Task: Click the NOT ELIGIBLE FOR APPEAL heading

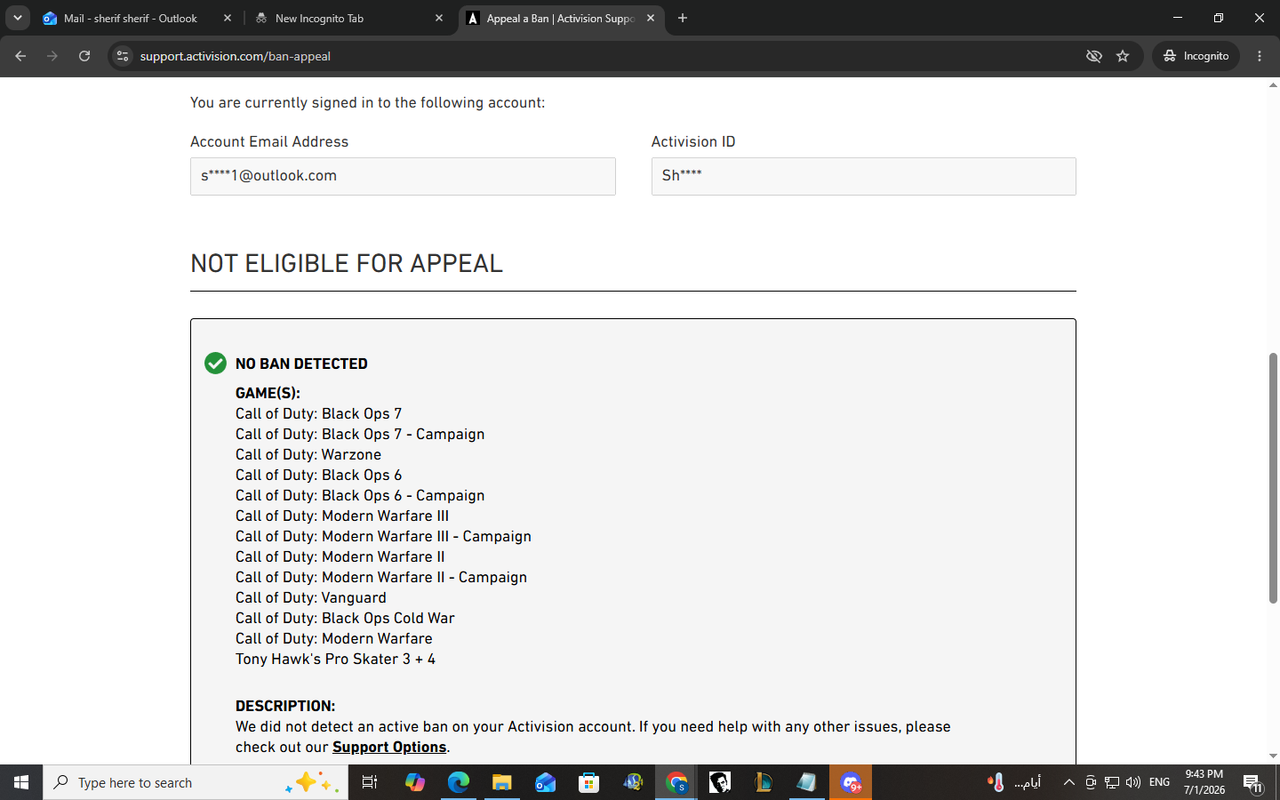Action: pos(346,263)
